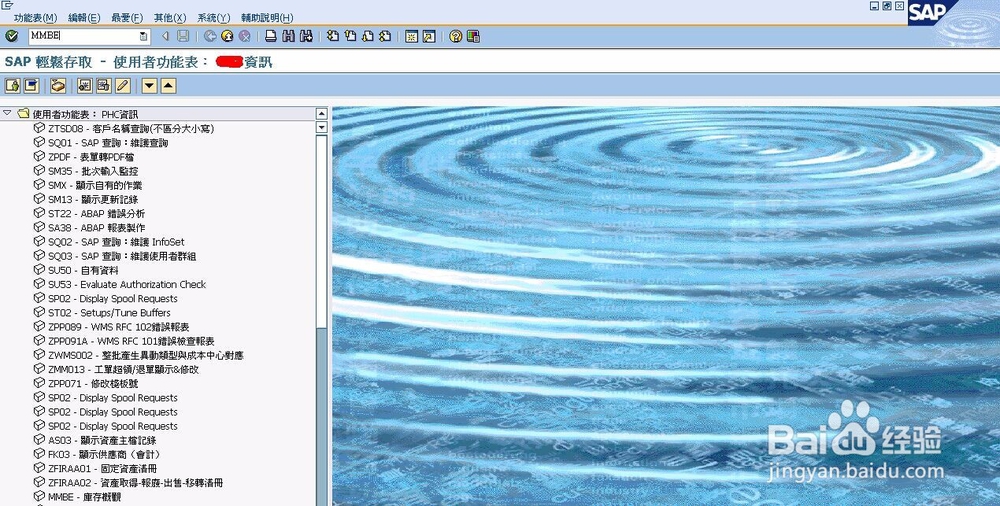Open the Help question mark icon
Screen dimensions: 1000x506
[455, 36]
